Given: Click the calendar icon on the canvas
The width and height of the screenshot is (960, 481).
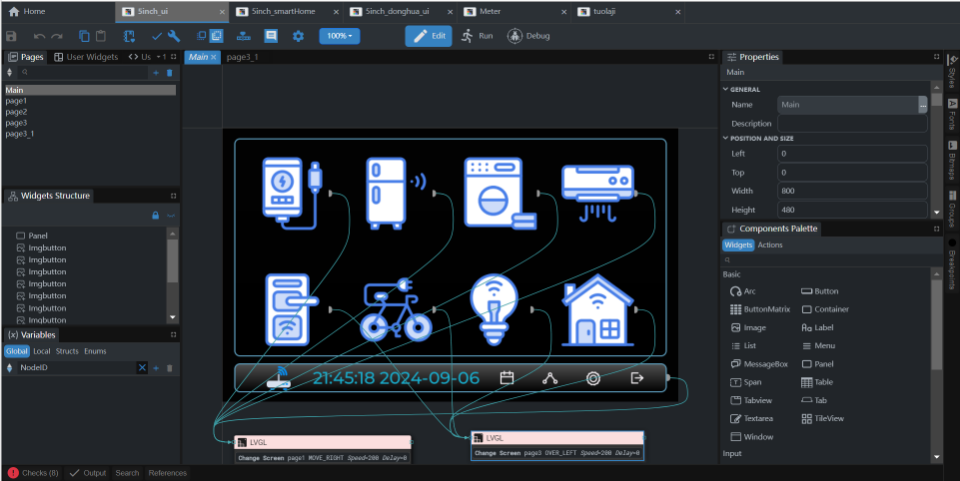Looking at the screenshot, I should click(507, 378).
